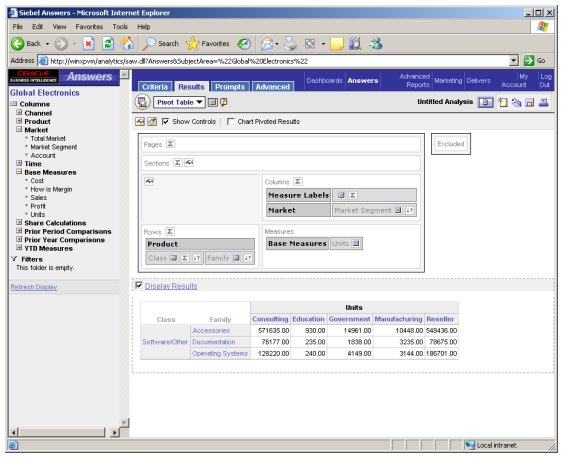Click the Go button next to address bar
This screenshot has height=457, width=565.
(x=534, y=61)
